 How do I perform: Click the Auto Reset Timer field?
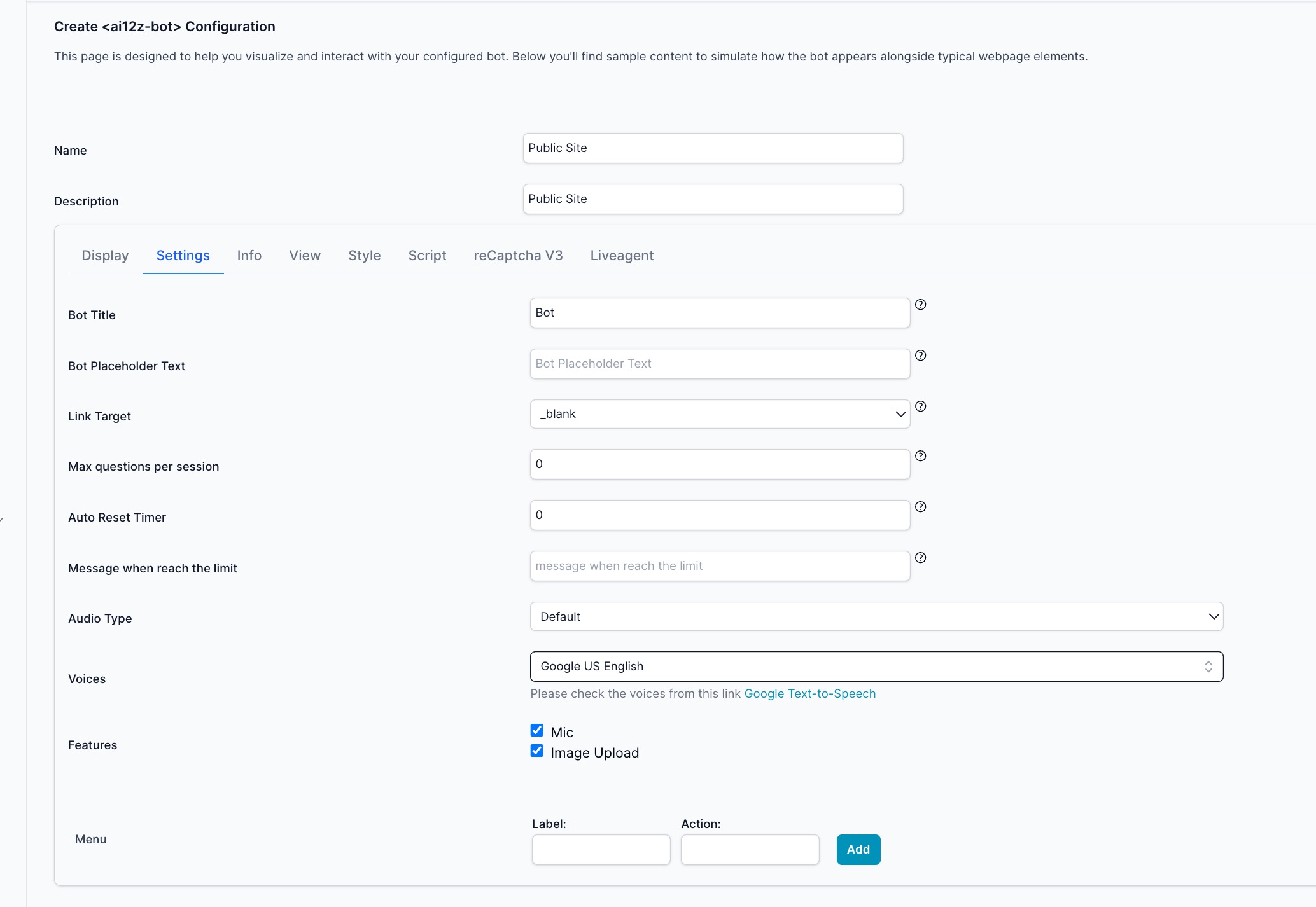(720, 515)
